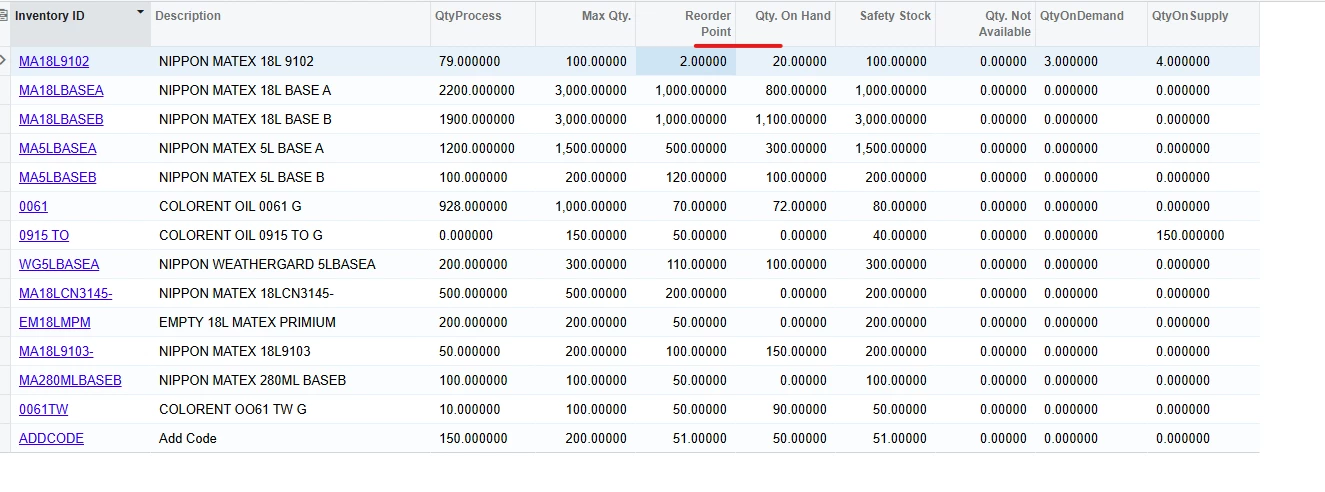Image resolution: width=1325 pixels, height=492 pixels.
Task: Click Qty. On Hand value 72.00000
Action: coord(800,206)
